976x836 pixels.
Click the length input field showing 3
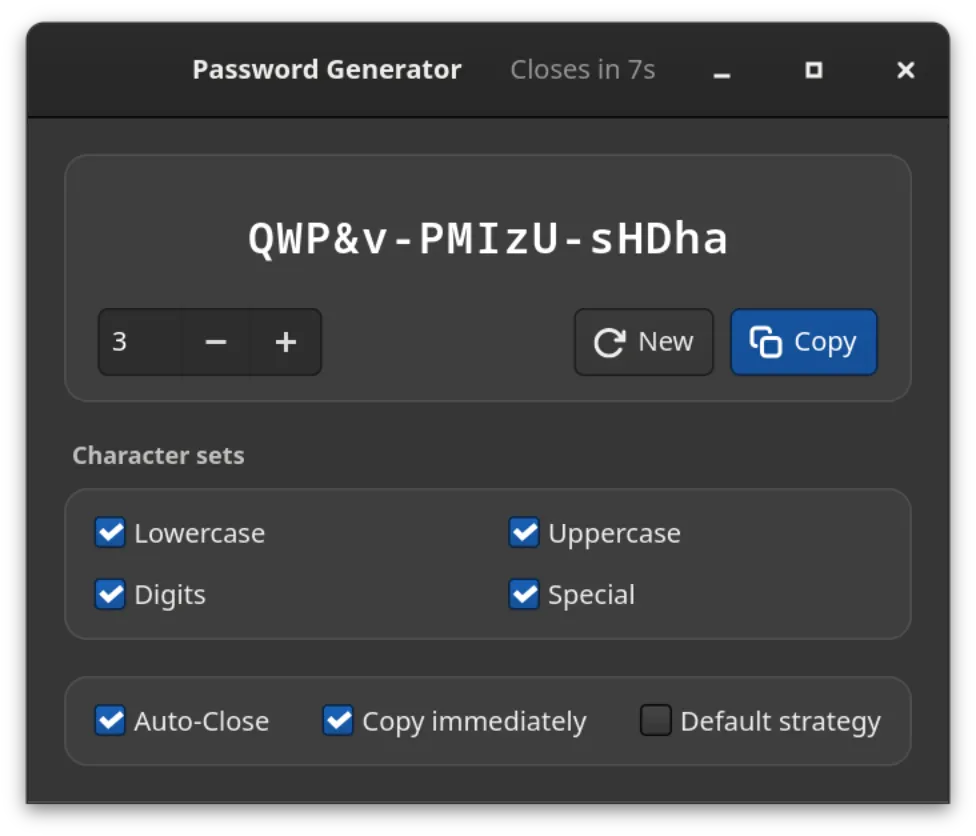[x=141, y=342]
